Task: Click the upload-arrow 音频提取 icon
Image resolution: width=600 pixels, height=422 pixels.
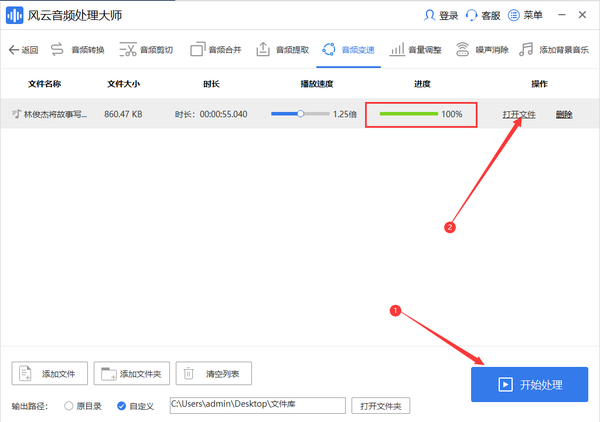Action: click(x=263, y=49)
